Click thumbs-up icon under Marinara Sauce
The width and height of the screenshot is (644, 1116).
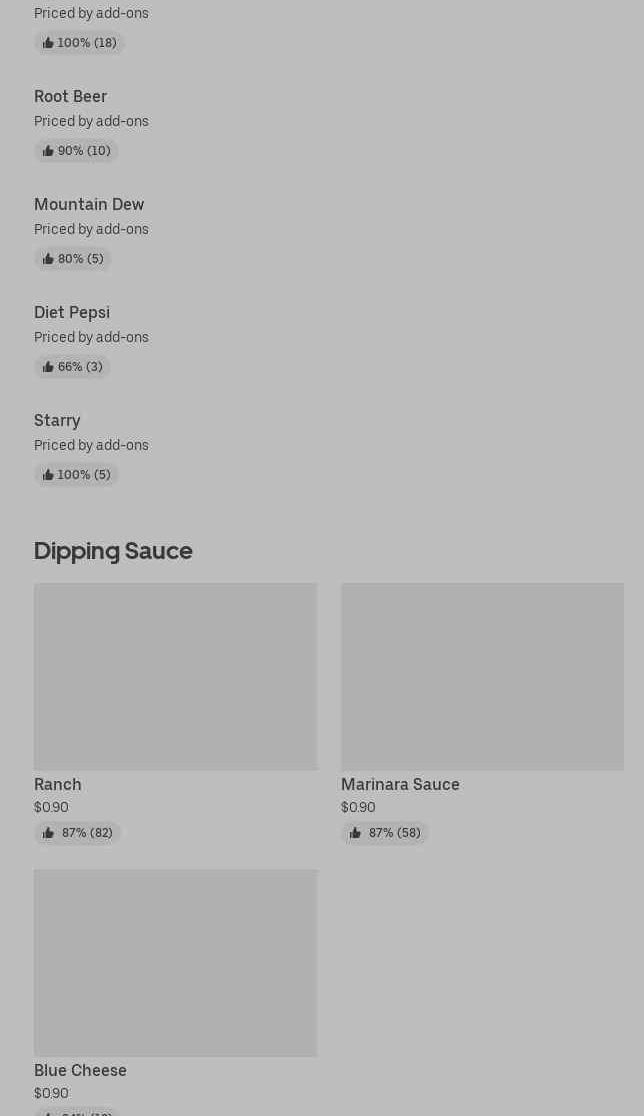pyautogui.click(x=355, y=833)
